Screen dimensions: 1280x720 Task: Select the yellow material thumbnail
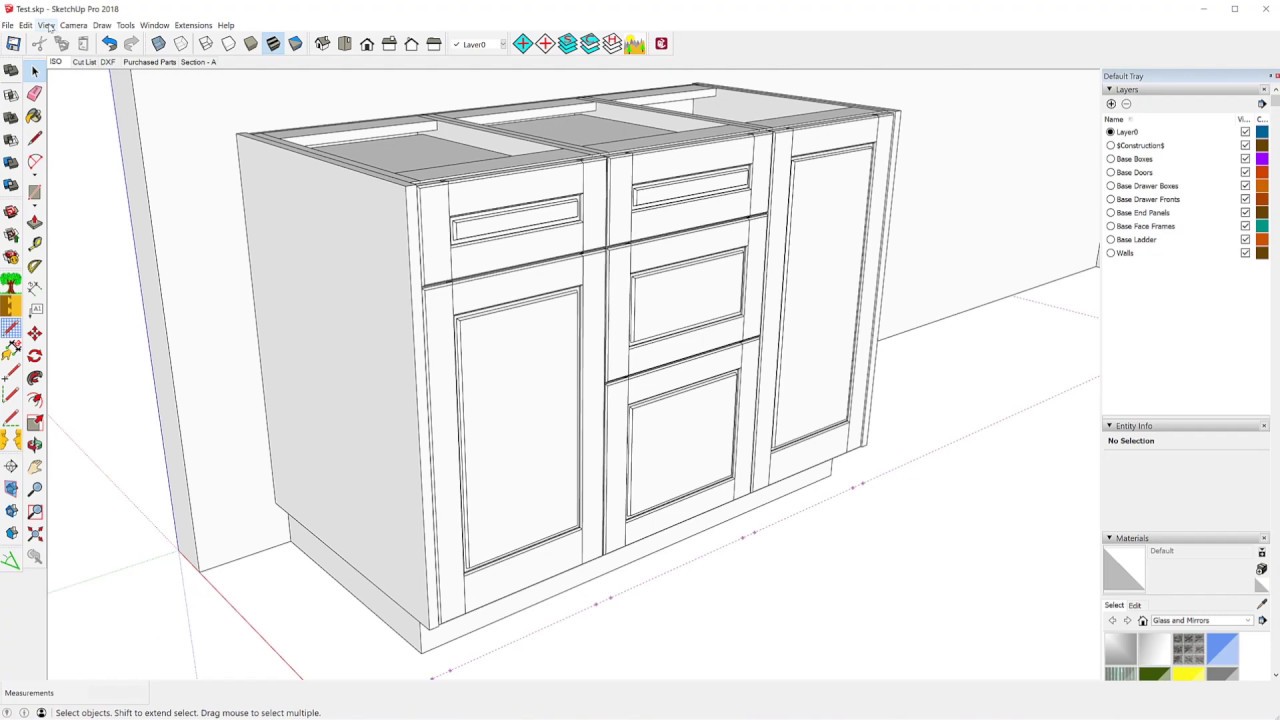point(1188,674)
